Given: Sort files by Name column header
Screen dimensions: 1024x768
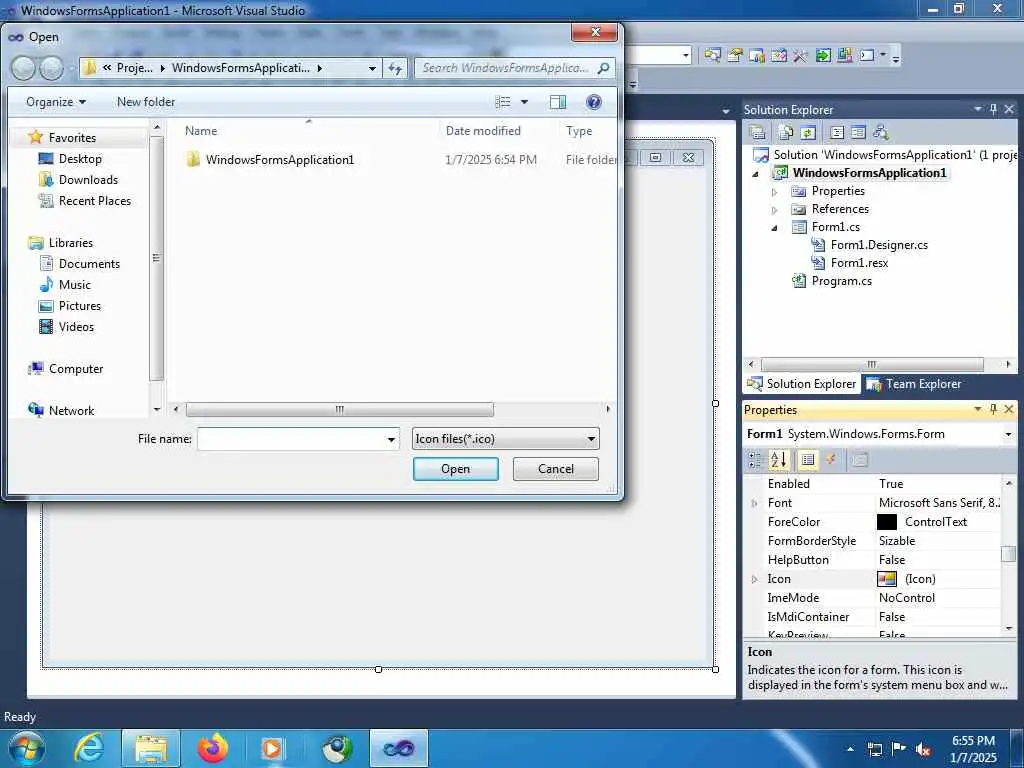Looking at the screenshot, I should (200, 131).
